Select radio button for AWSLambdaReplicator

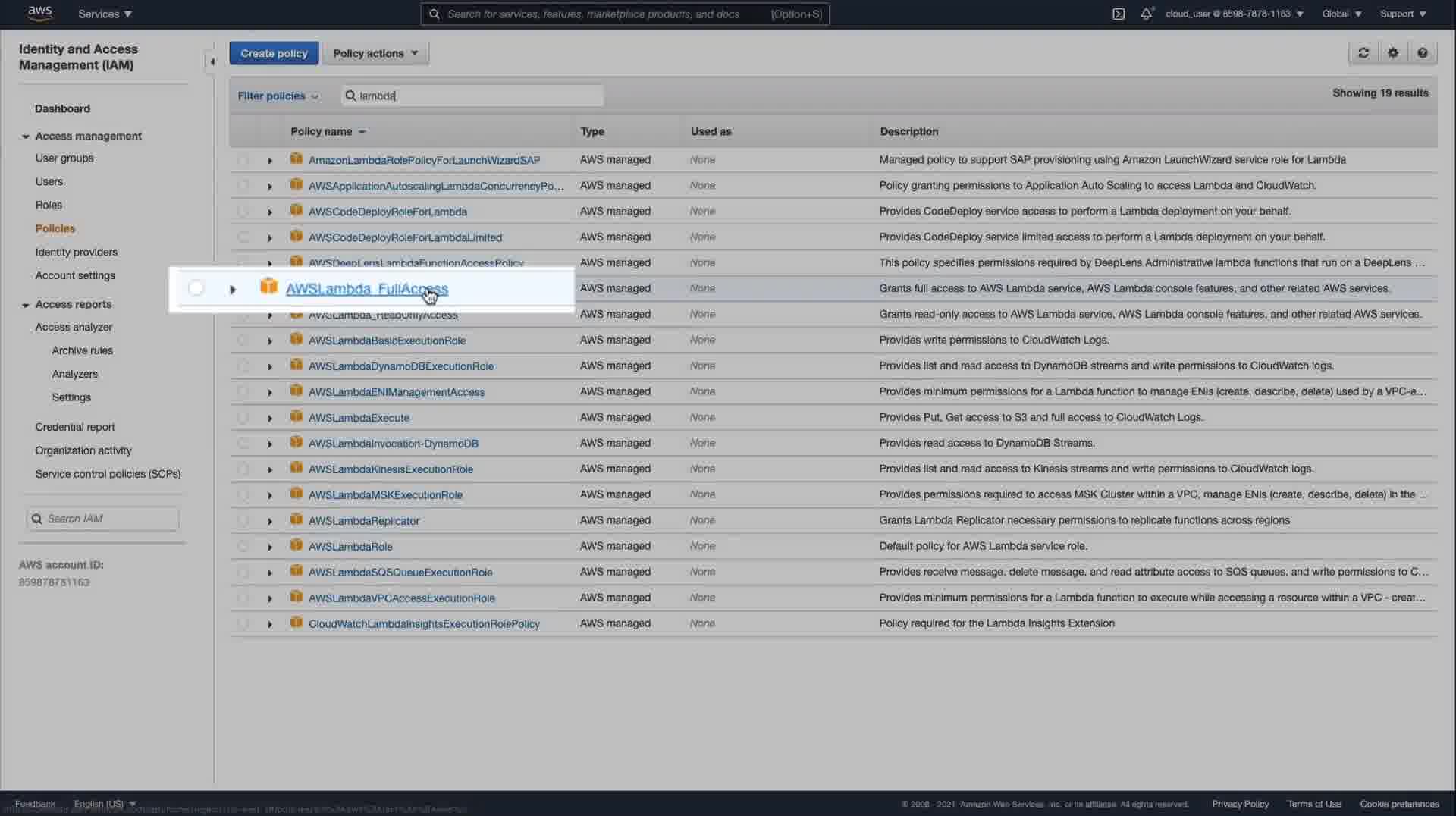[x=243, y=521]
